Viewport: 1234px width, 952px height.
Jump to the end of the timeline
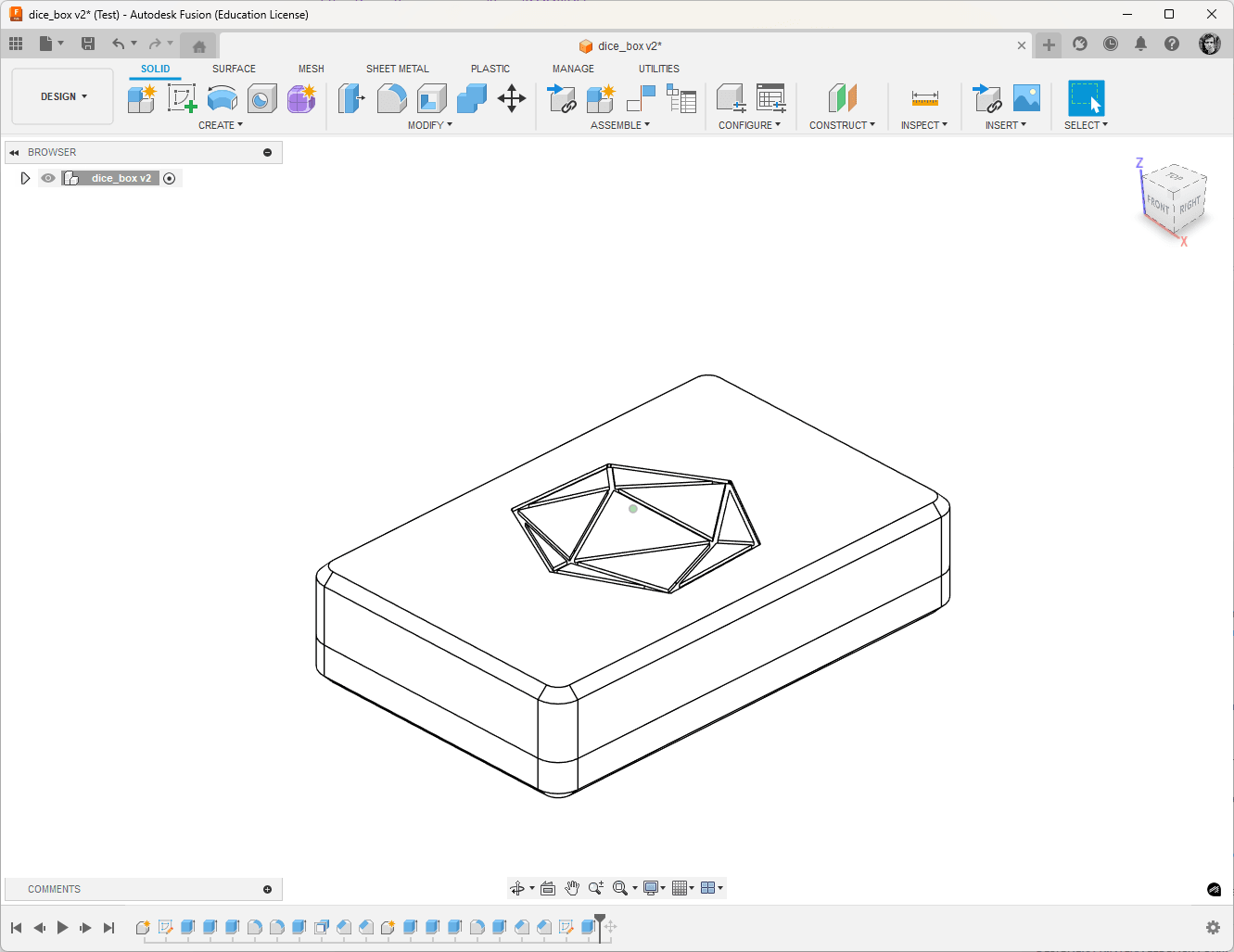click(x=108, y=927)
